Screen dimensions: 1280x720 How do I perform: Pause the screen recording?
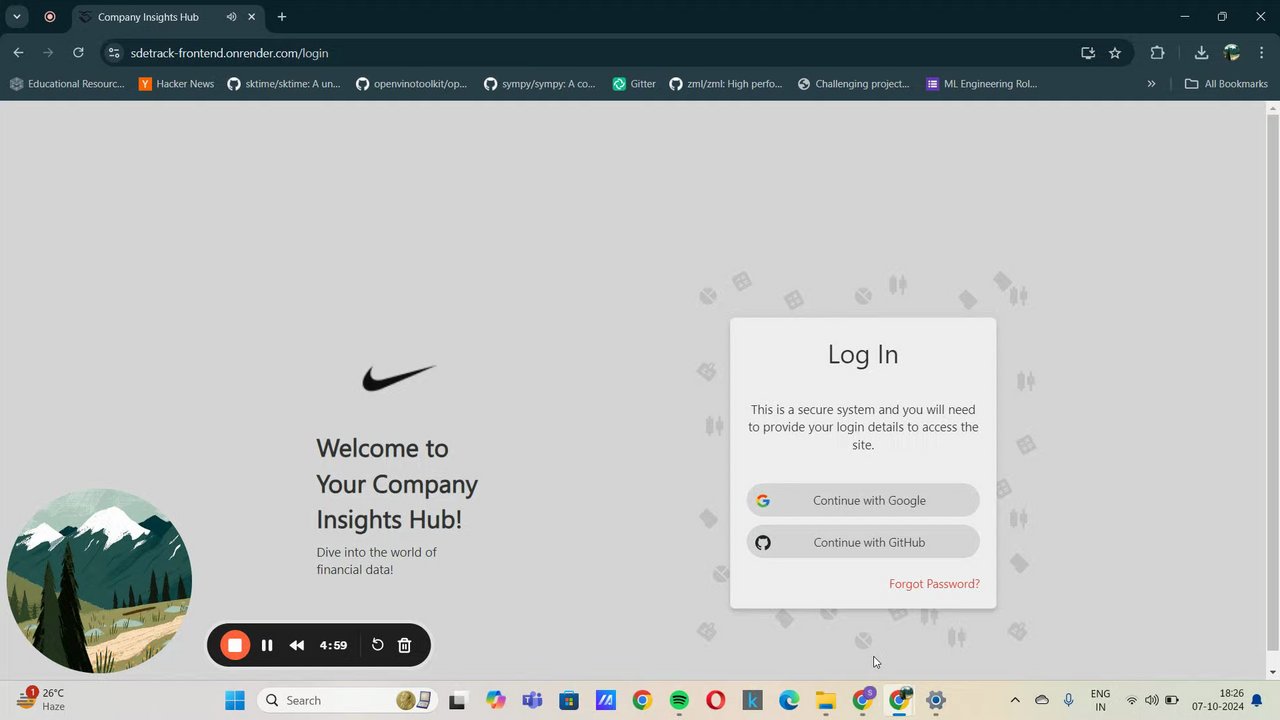[267, 645]
